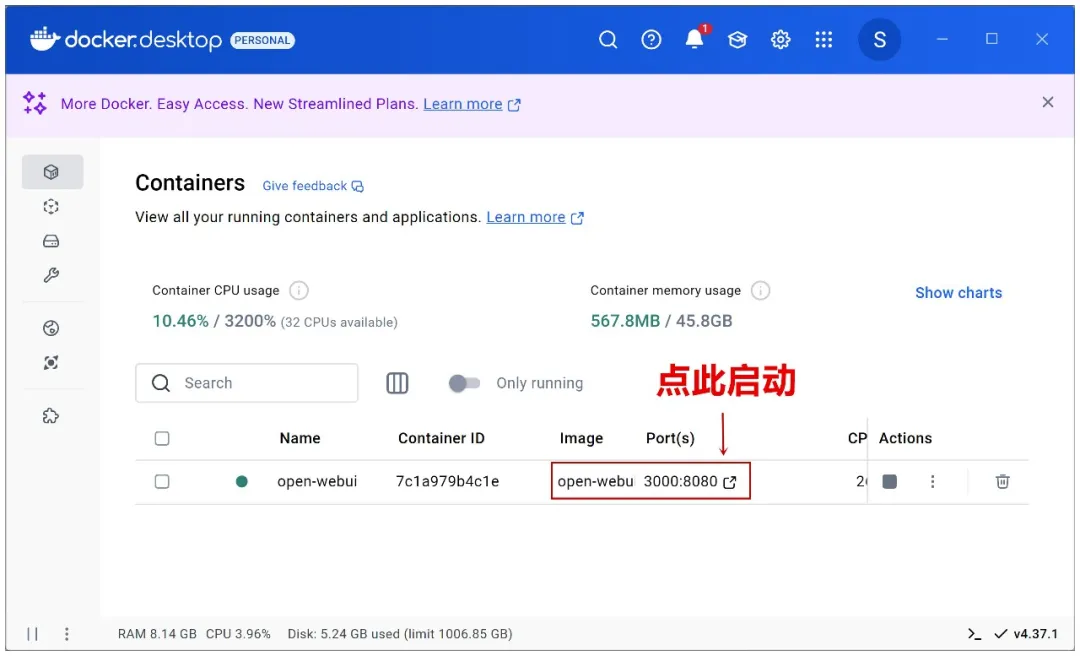This screenshot has width=1080, height=656.
Task: Sort by Port(s) column header
Action: pyautogui.click(x=670, y=438)
